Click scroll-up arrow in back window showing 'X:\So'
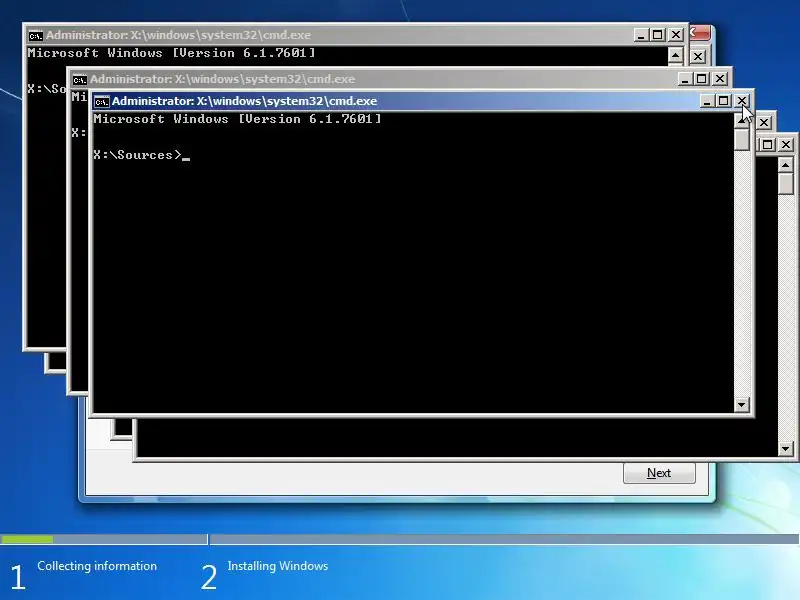 pos(676,55)
